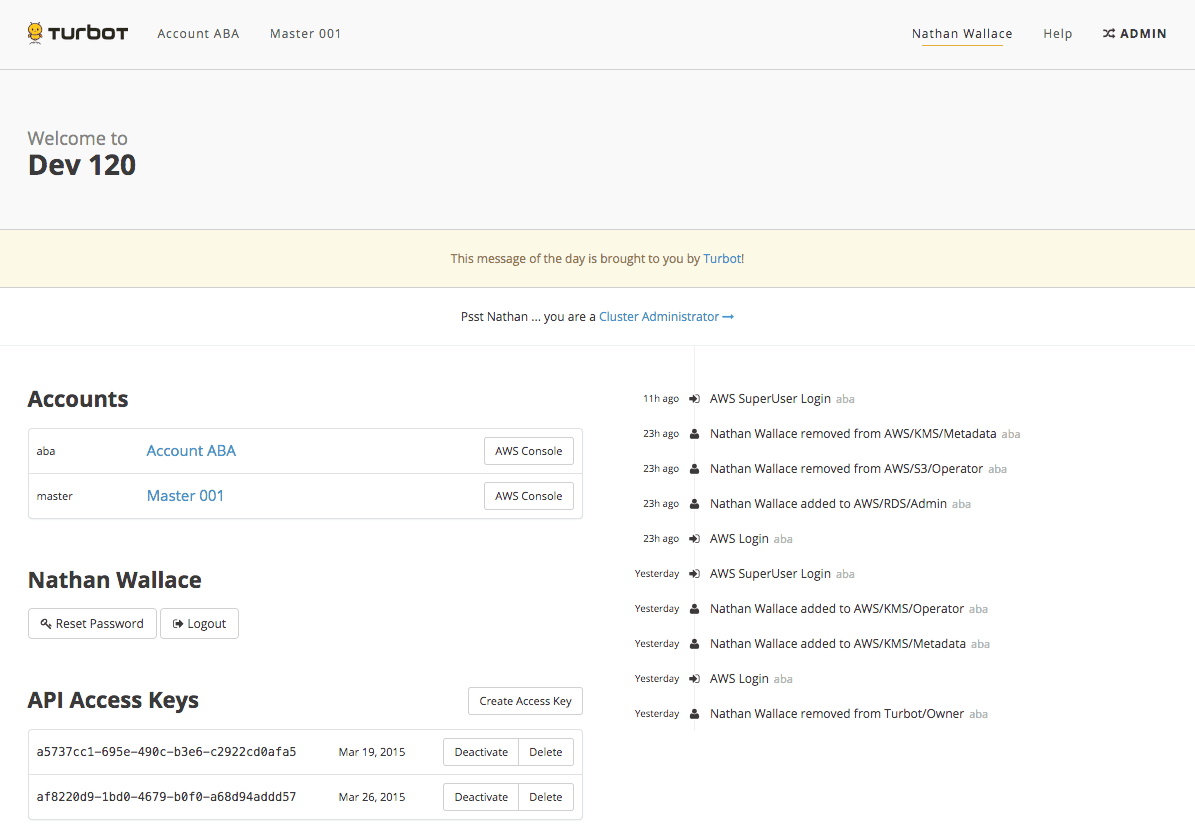Open the Cluster Administrator link
Viewport: 1195px width, 828px height.
tap(666, 316)
